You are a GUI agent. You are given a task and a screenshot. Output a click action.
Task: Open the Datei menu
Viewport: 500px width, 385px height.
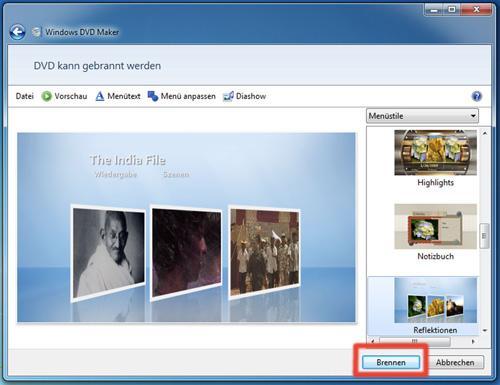pyautogui.click(x=25, y=96)
